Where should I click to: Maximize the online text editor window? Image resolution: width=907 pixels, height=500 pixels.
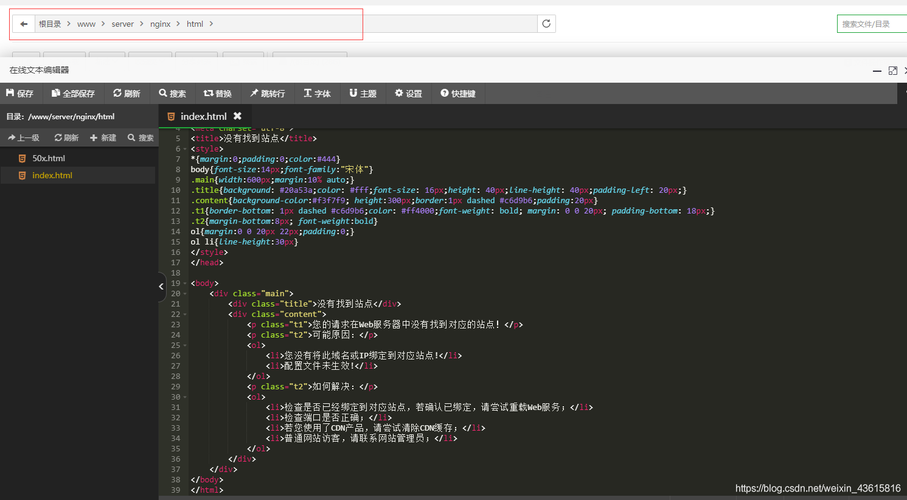[x=893, y=71]
